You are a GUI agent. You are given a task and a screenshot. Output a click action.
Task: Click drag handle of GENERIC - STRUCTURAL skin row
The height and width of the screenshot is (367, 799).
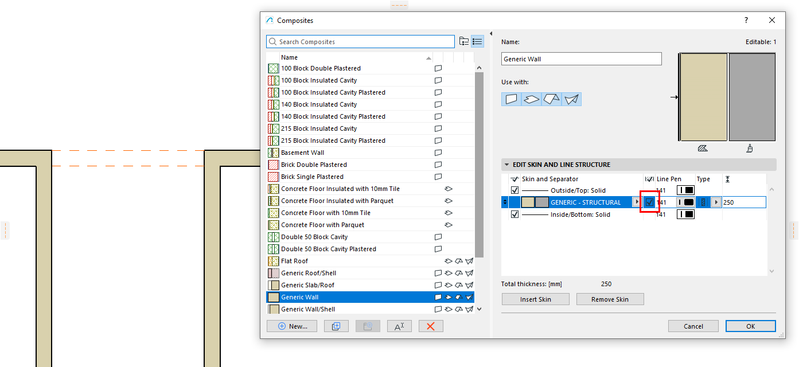(x=505, y=202)
